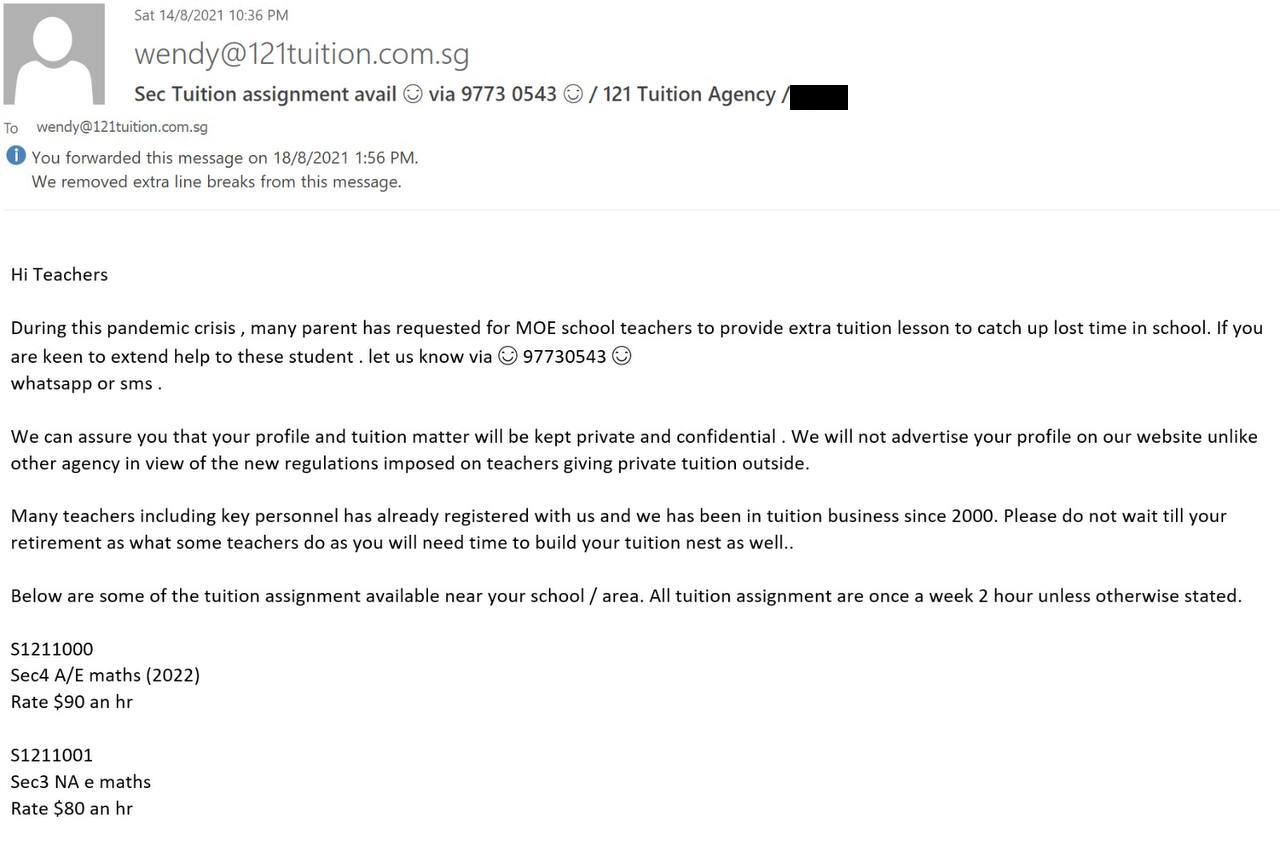Click the first smiley emoji in the subject line

click(x=412, y=94)
